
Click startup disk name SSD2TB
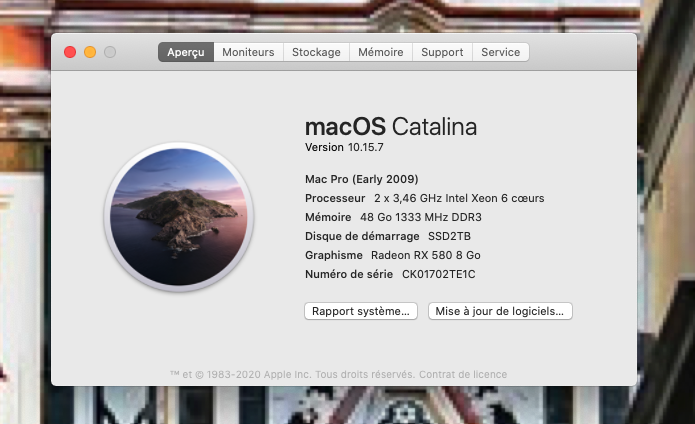pyautogui.click(x=449, y=236)
